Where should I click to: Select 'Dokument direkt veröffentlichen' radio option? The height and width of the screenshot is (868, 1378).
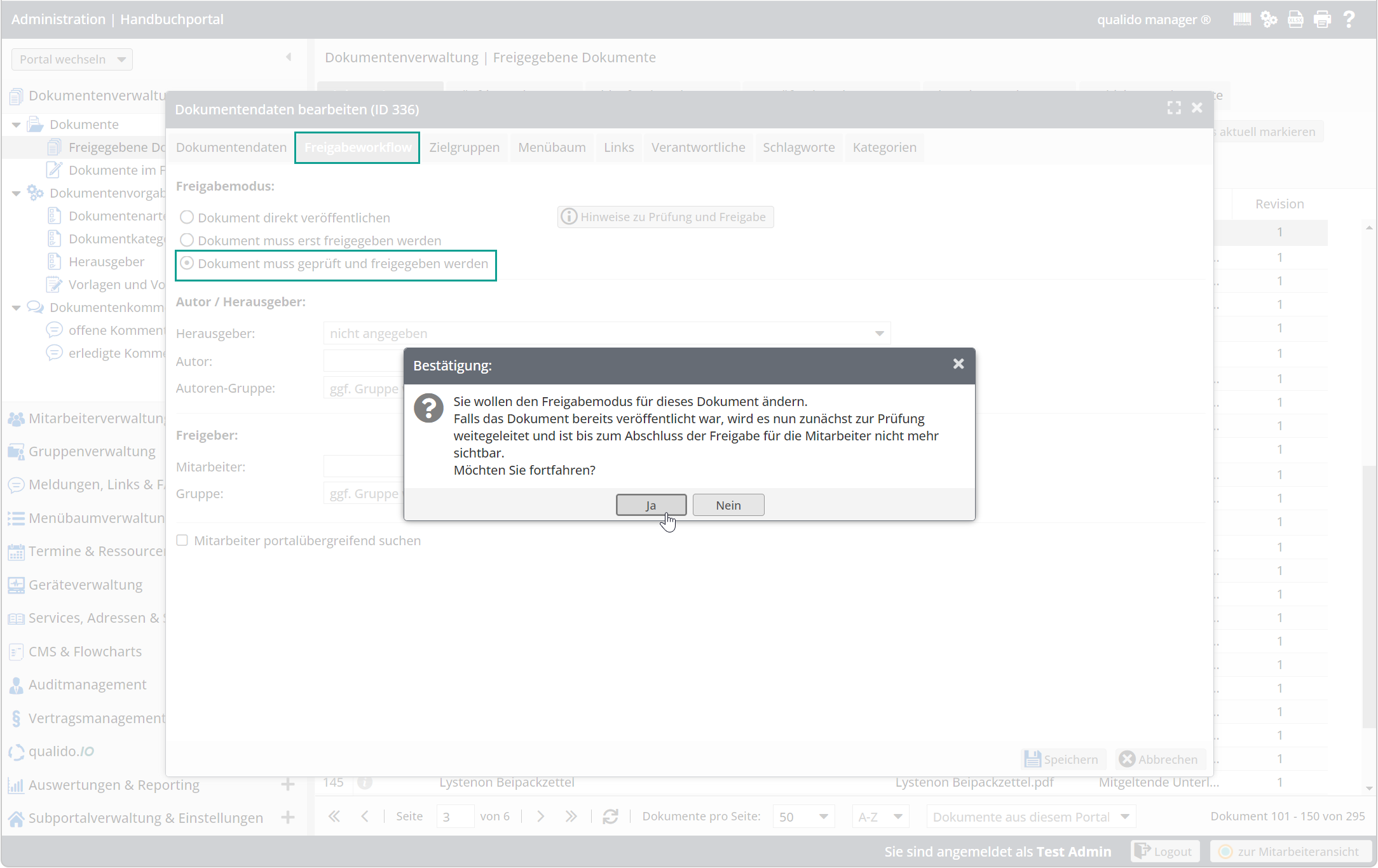coord(187,217)
